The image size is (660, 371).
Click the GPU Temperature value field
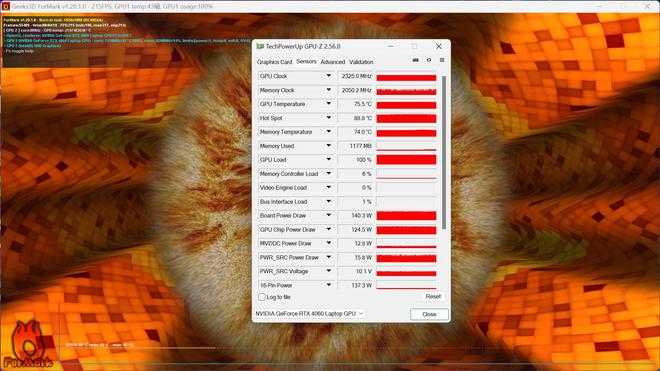click(356, 104)
